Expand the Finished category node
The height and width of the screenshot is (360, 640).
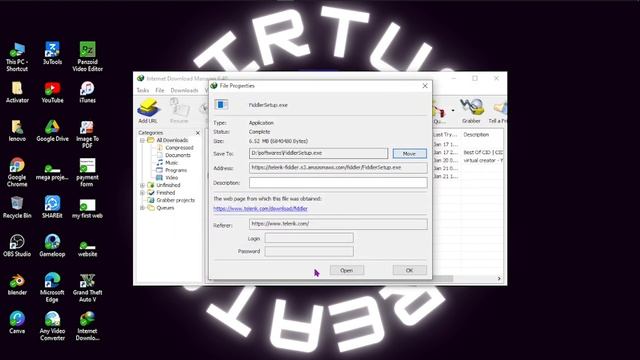pos(142,193)
